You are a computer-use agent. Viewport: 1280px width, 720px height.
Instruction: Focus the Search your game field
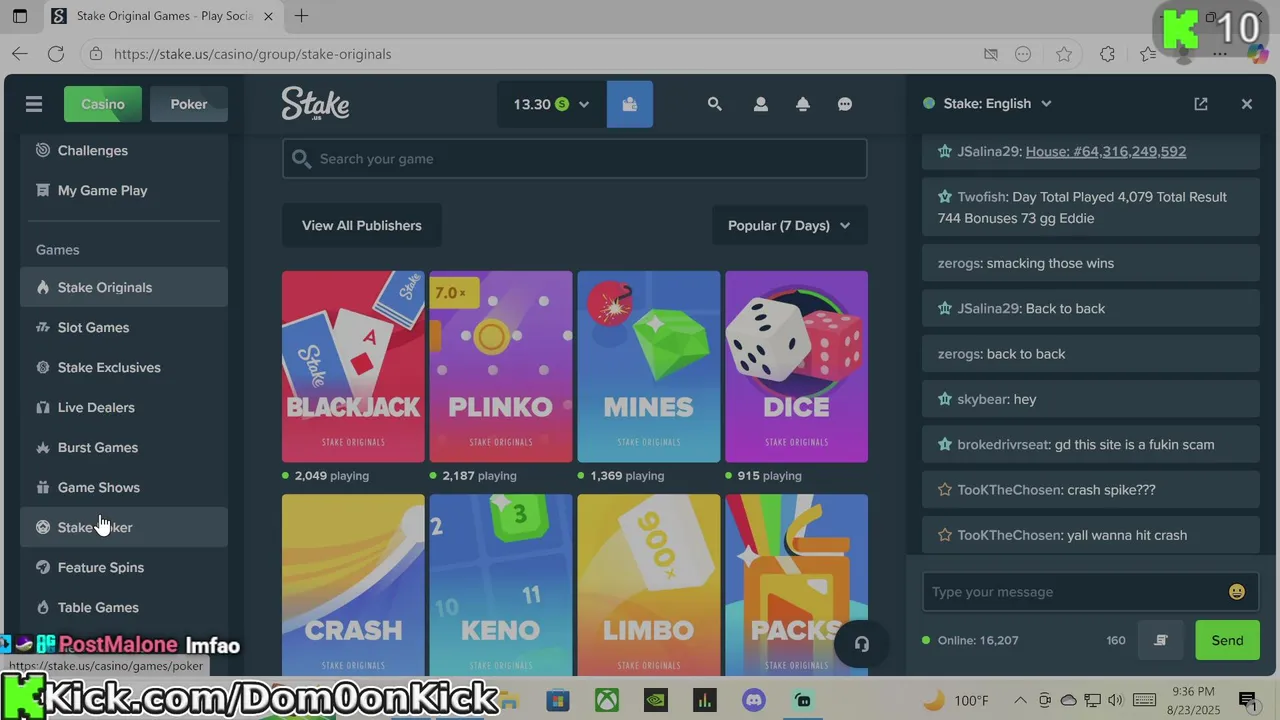[575, 159]
